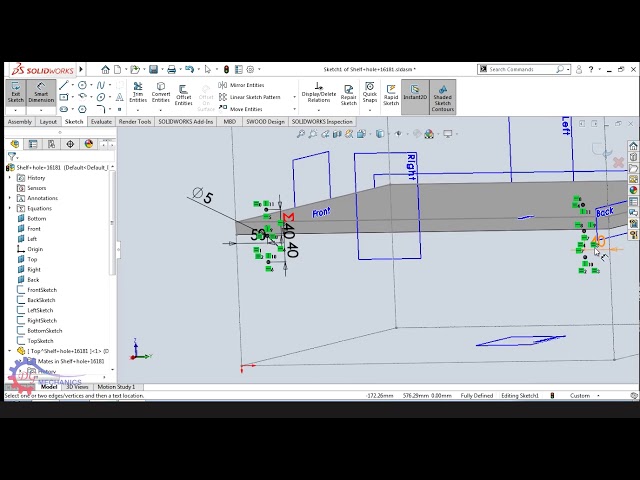Select the Sketch Fillet tool

101,109
